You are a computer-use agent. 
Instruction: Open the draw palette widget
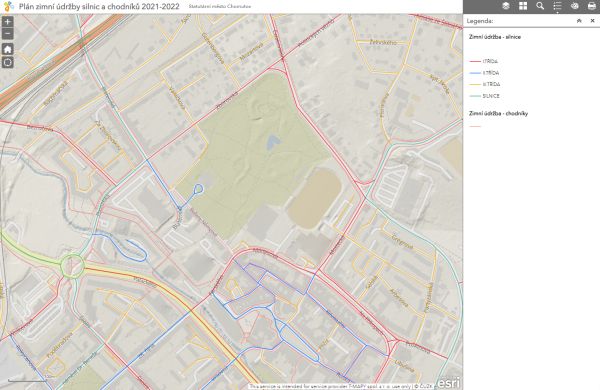pyautogui.click(x=574, y=6)
